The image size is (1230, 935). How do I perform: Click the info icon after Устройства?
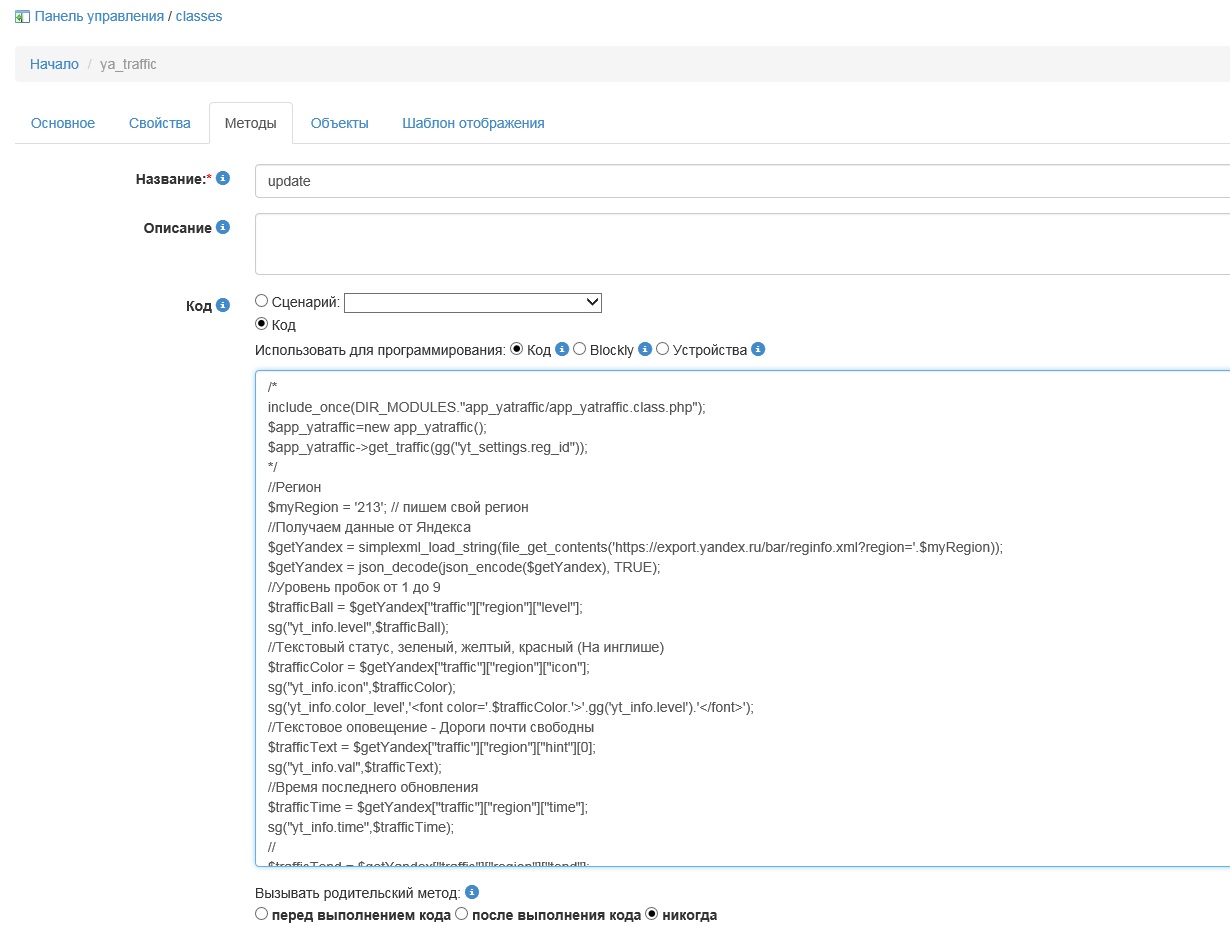pyautogui.click(x=758, y=349)
